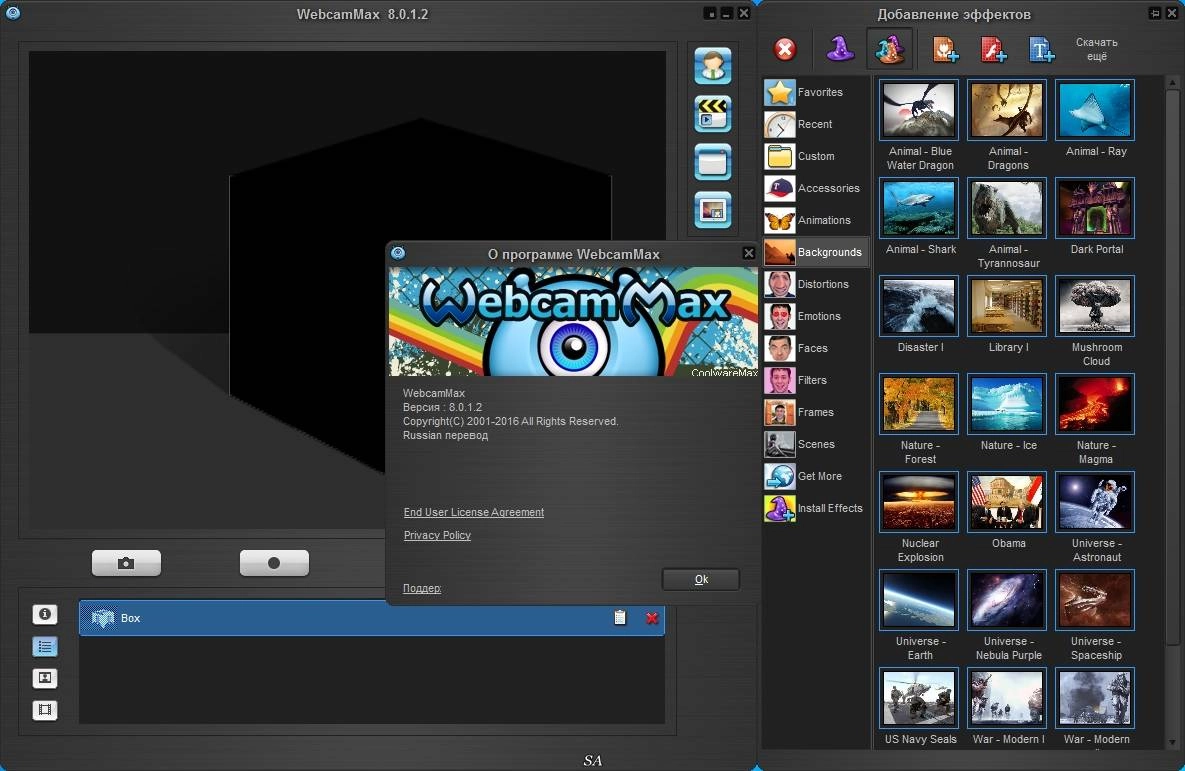Select Animal - Tyrannosaur background thumbnail

click(x=1007, y=208)
